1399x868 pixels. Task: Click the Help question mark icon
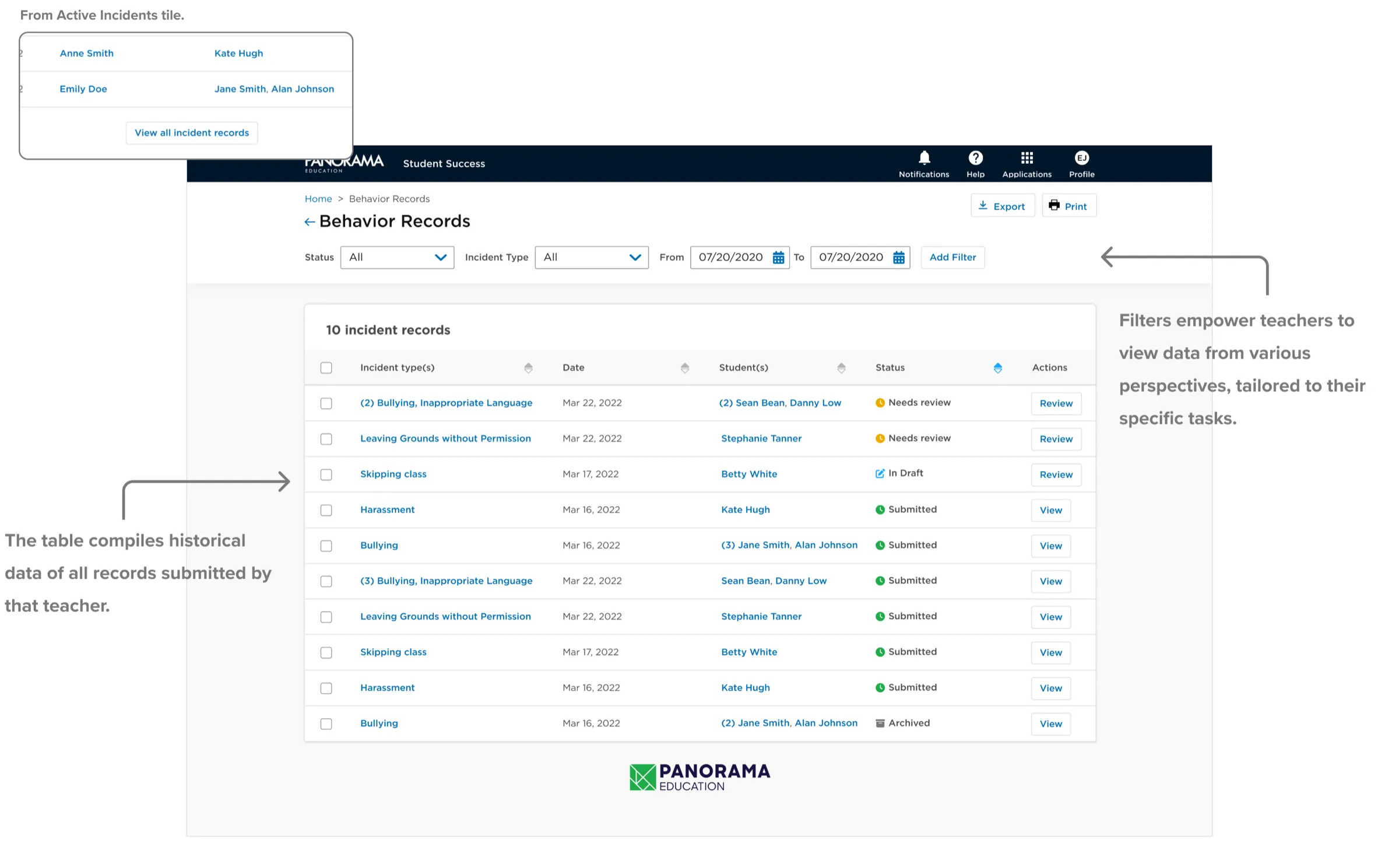tap(975, 158)
